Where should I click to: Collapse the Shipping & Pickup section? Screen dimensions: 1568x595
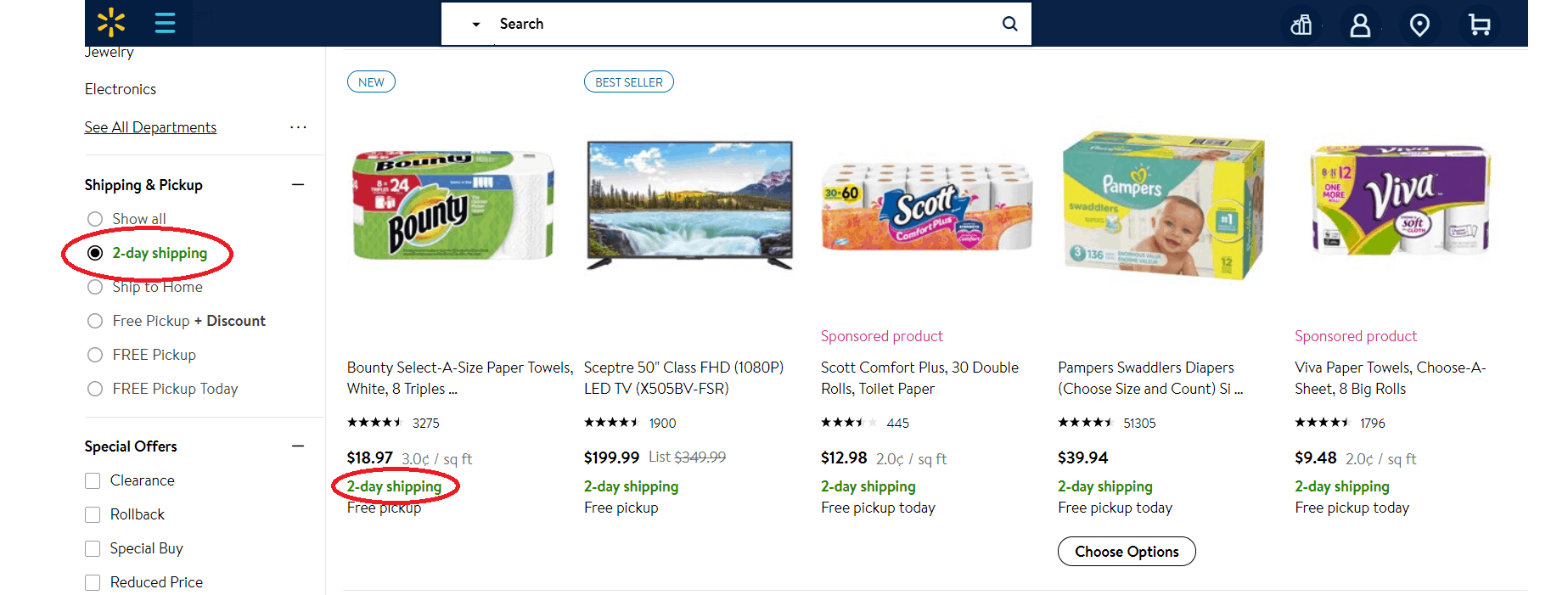tap(298, 185)
